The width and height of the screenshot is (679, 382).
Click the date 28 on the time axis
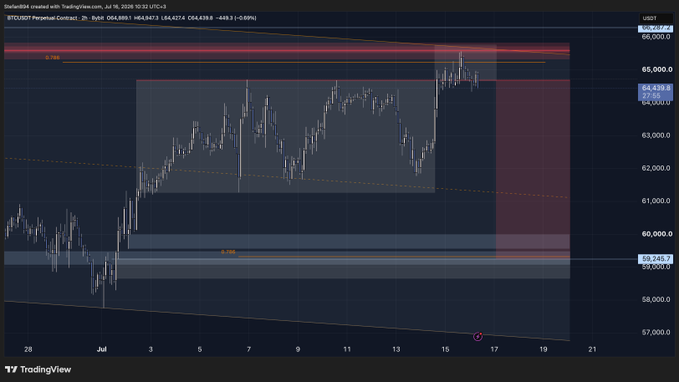tap(28, 349)
